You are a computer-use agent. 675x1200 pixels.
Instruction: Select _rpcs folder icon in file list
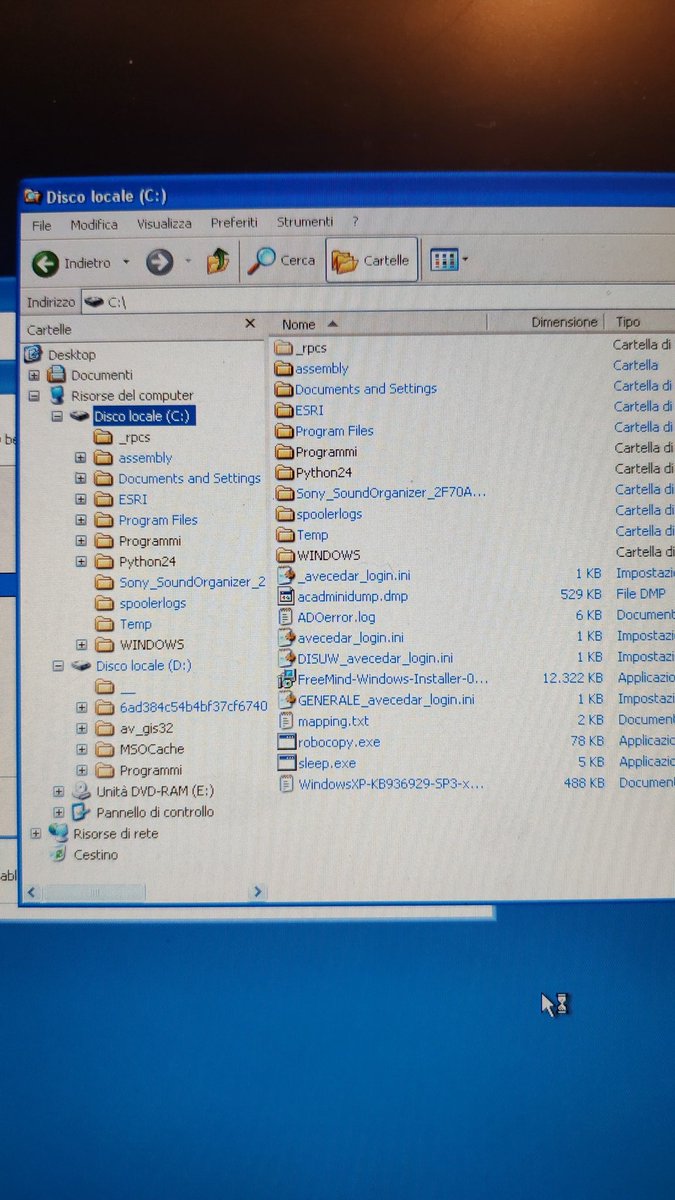click(x=283, y=348)
